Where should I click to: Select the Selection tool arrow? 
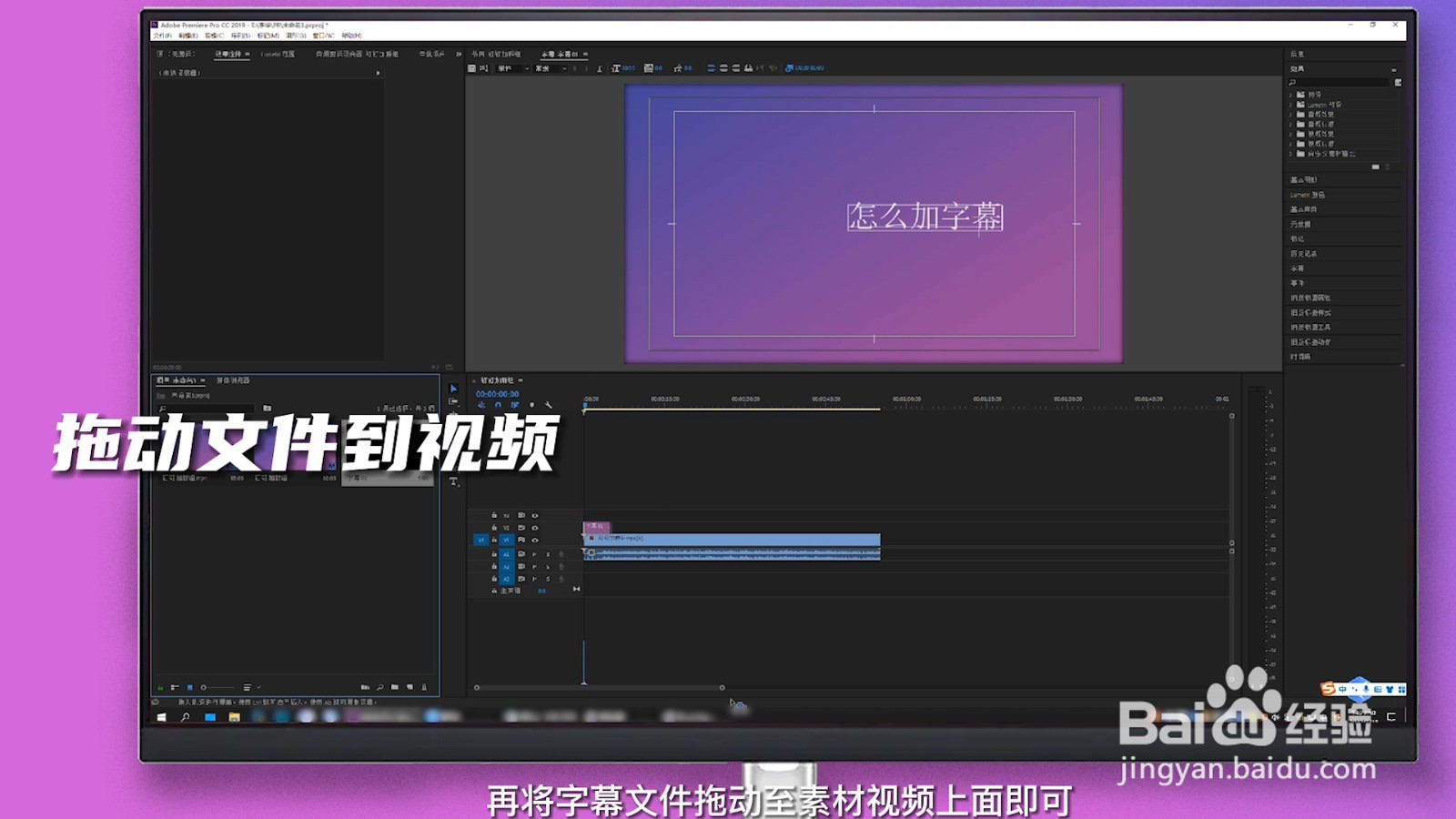[453, 389]
